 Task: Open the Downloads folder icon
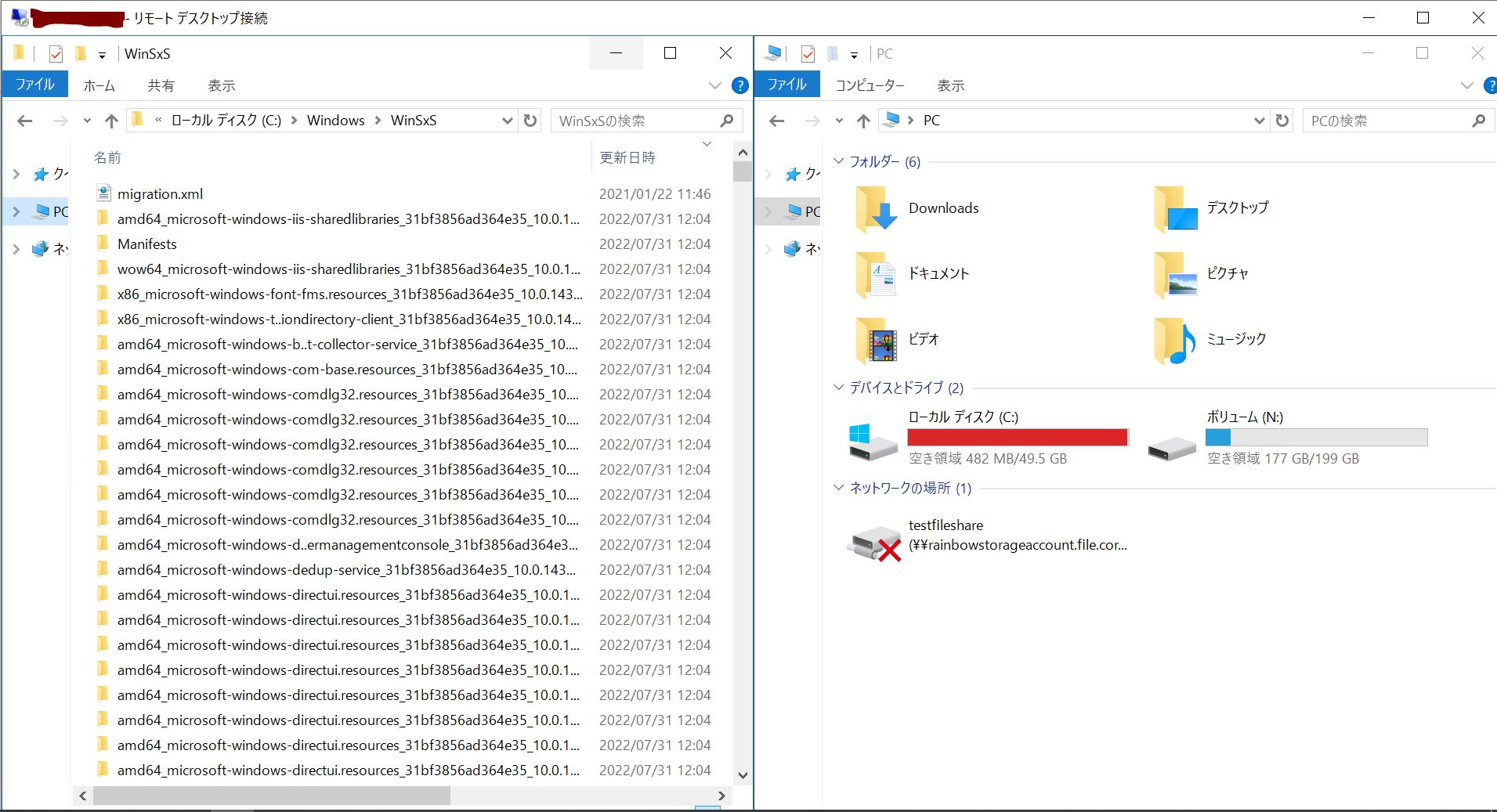click(876, 209)
